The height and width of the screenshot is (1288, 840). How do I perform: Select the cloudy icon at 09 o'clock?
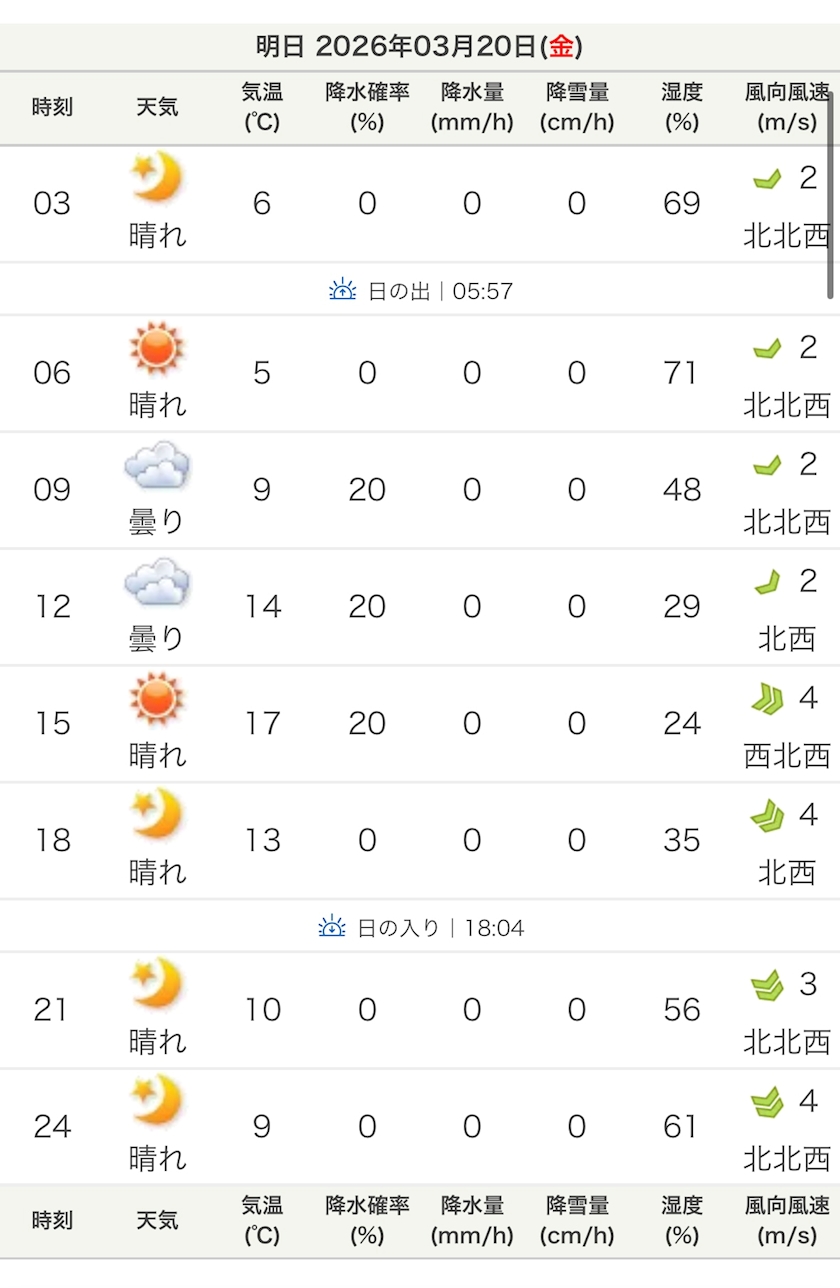point(157,465)
